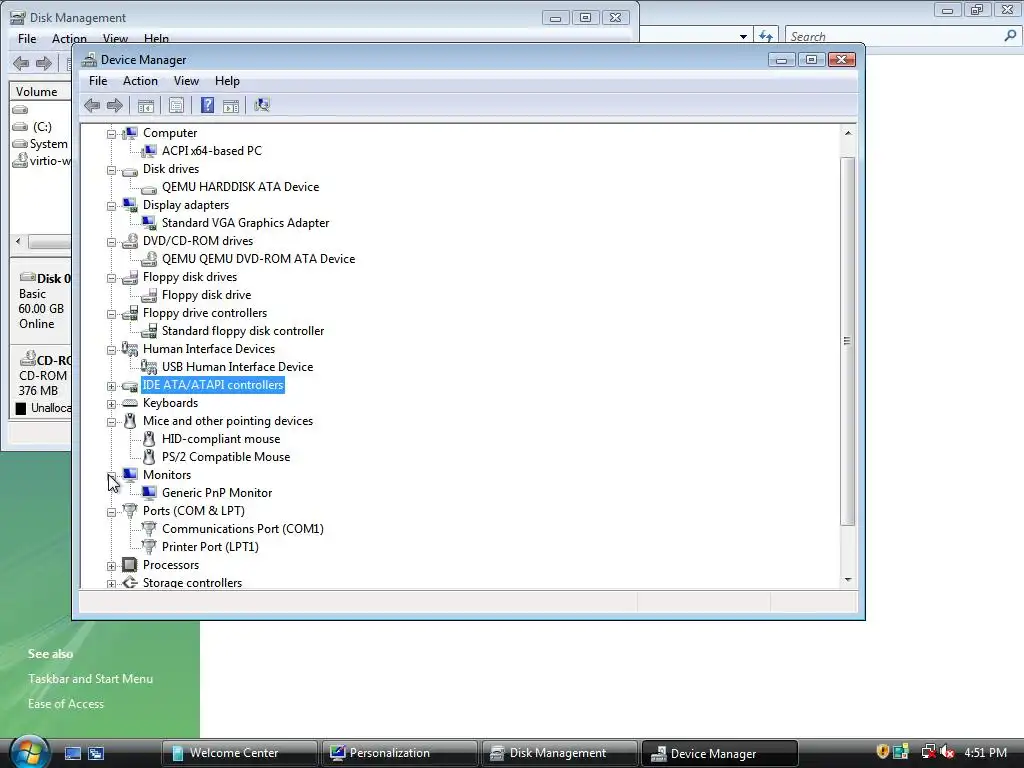Click the Device Manager taskbar button
Viewport: 1024px width, 768px height.
pos(719,753)
